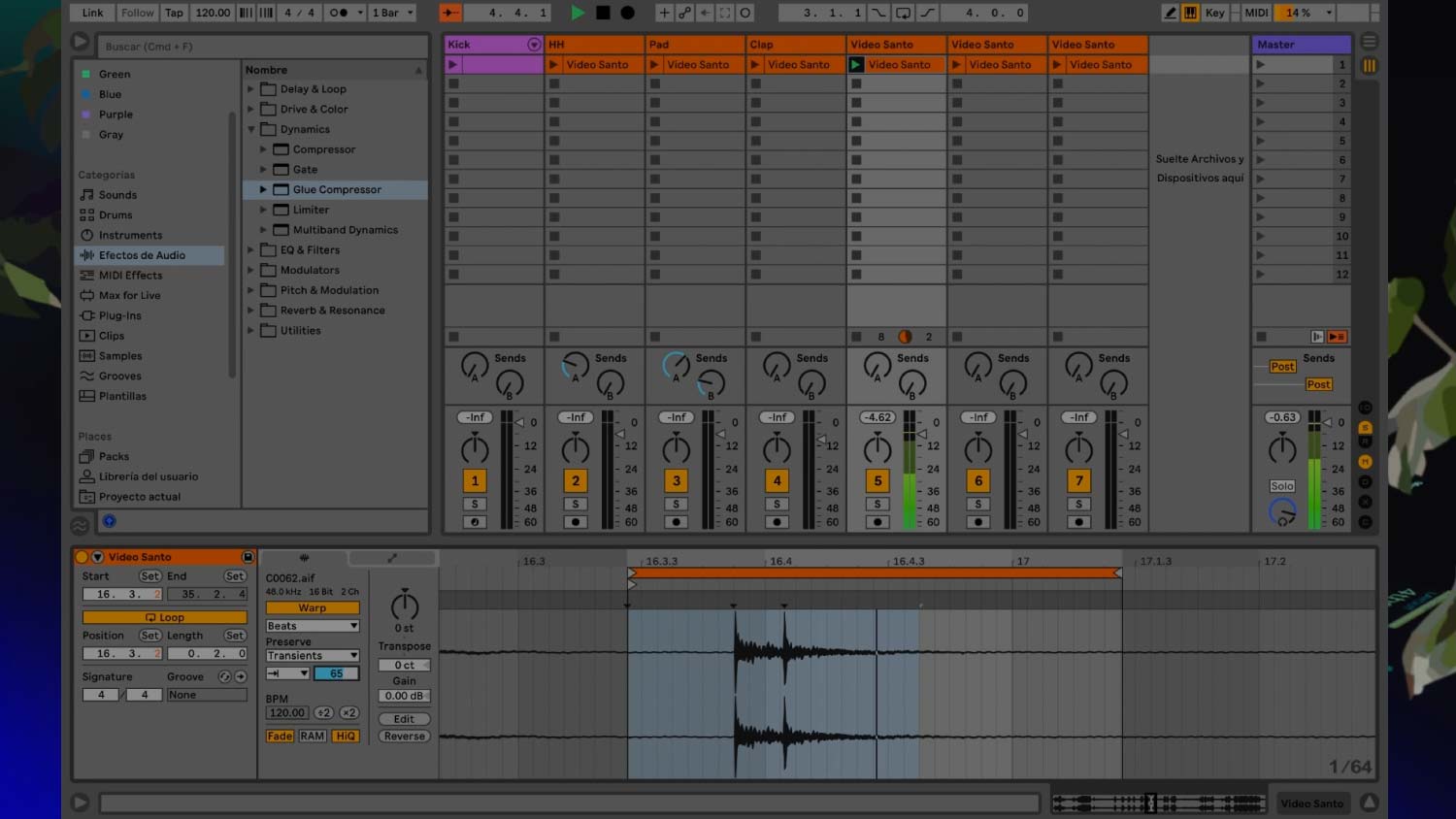
Task: Click clip Reverse button
Action: [x=405, y=737]
